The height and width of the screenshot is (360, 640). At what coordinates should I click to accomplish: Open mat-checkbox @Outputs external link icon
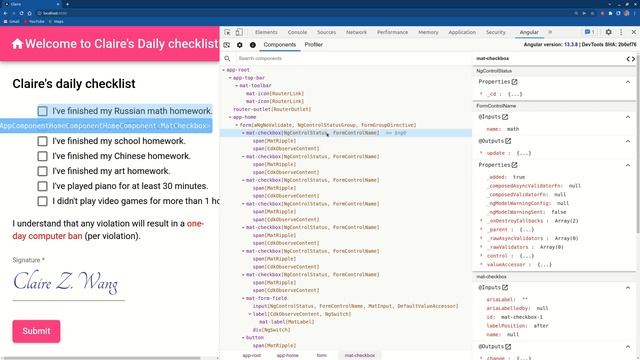tap(508, 347)
